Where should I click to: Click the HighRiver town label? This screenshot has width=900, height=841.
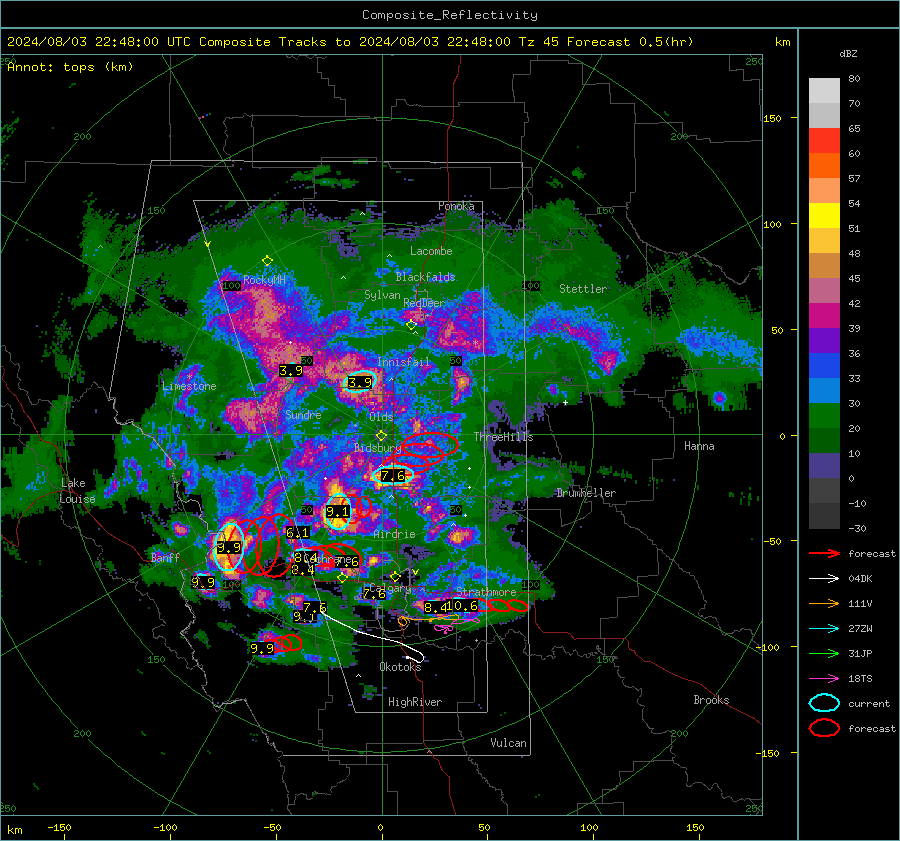[415, 702]
